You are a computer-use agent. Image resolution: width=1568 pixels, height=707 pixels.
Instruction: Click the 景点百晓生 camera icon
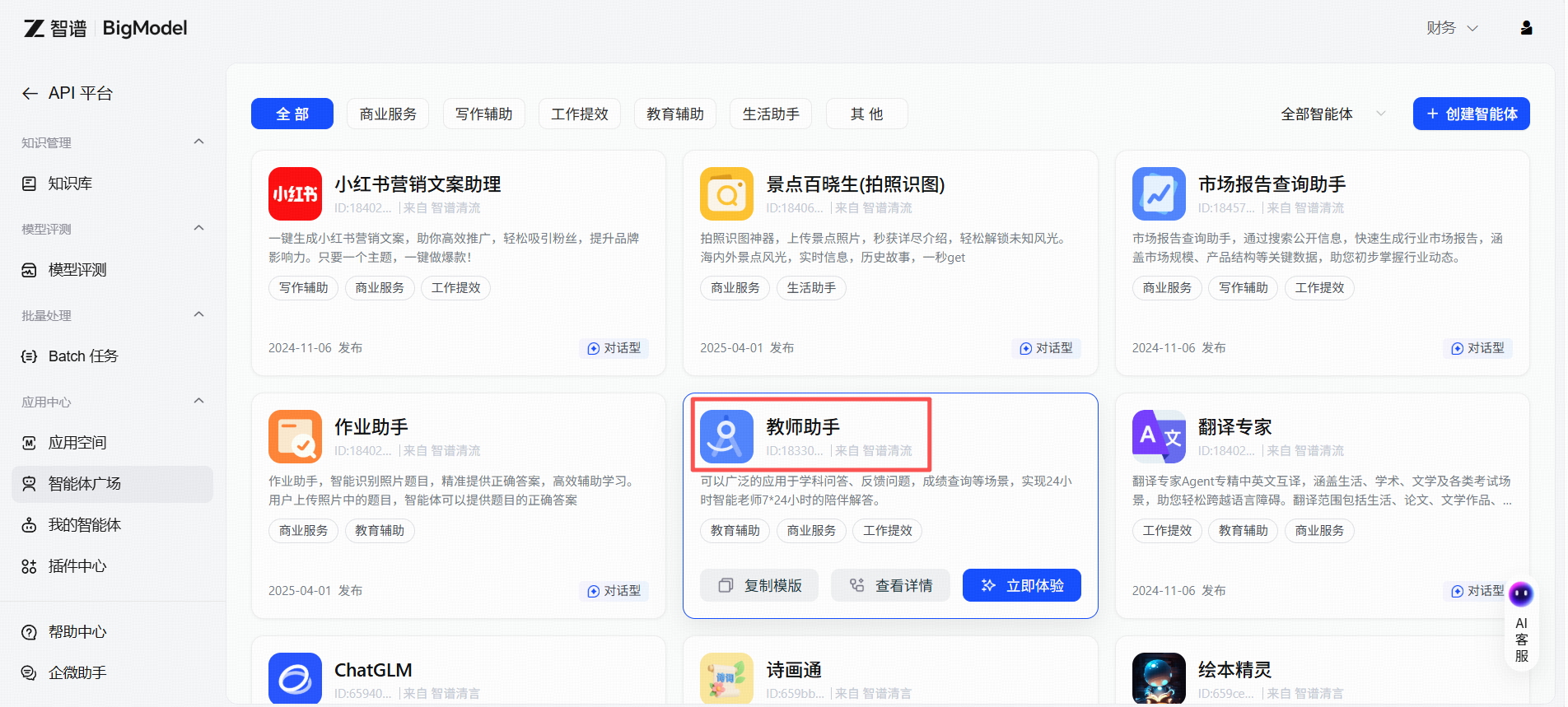[x=726, y=194]
